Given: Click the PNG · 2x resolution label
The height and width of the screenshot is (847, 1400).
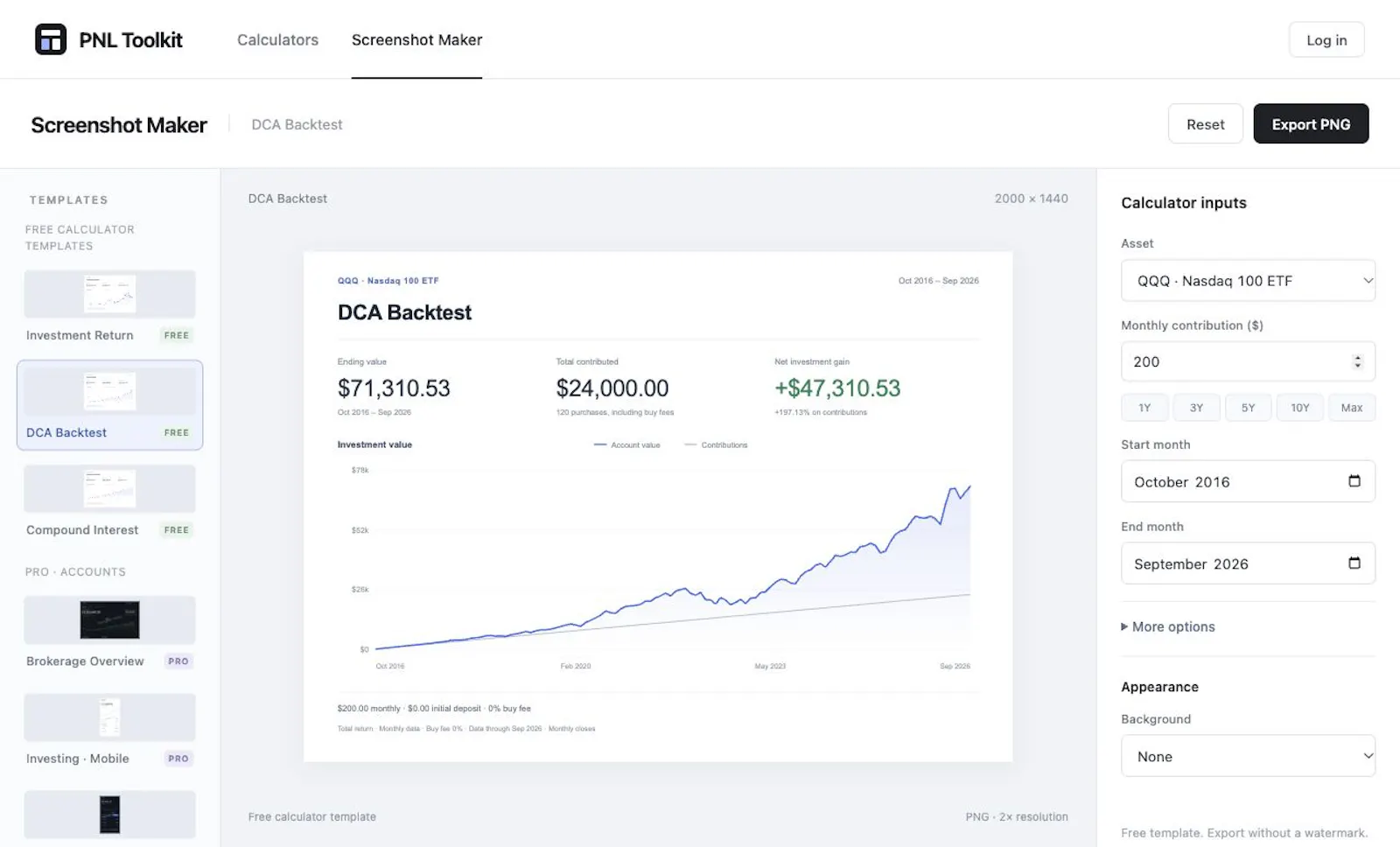Looking at the screenshot, I should tap(1017, 816).
